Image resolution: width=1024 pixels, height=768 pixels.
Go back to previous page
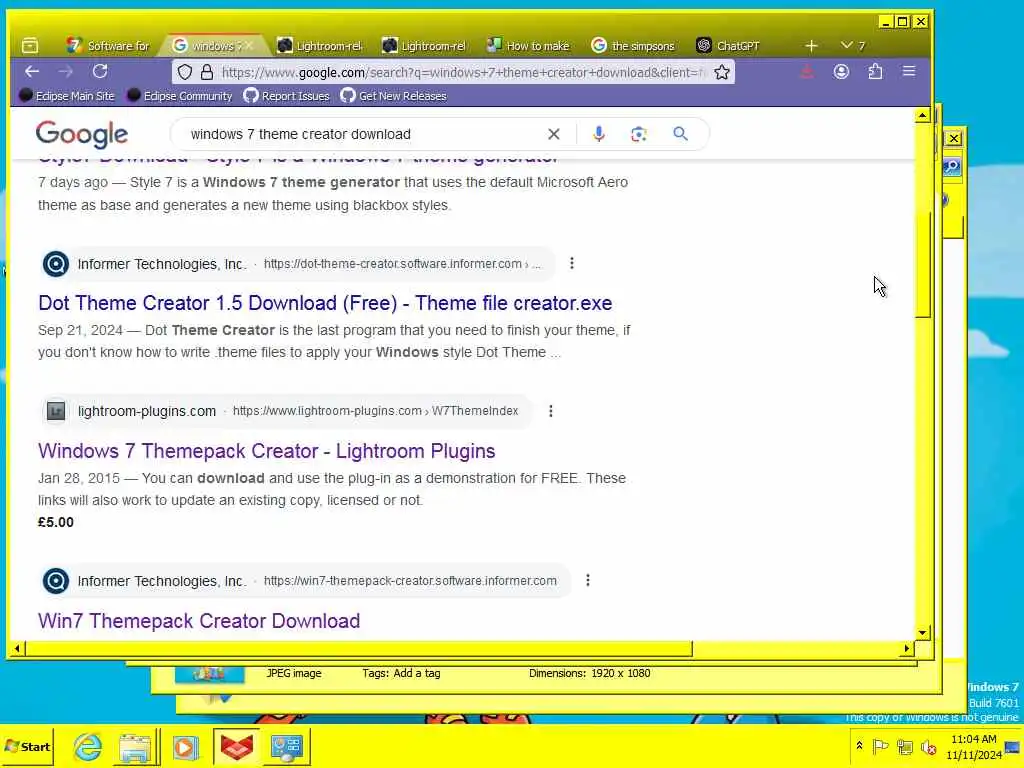[32, 72]
